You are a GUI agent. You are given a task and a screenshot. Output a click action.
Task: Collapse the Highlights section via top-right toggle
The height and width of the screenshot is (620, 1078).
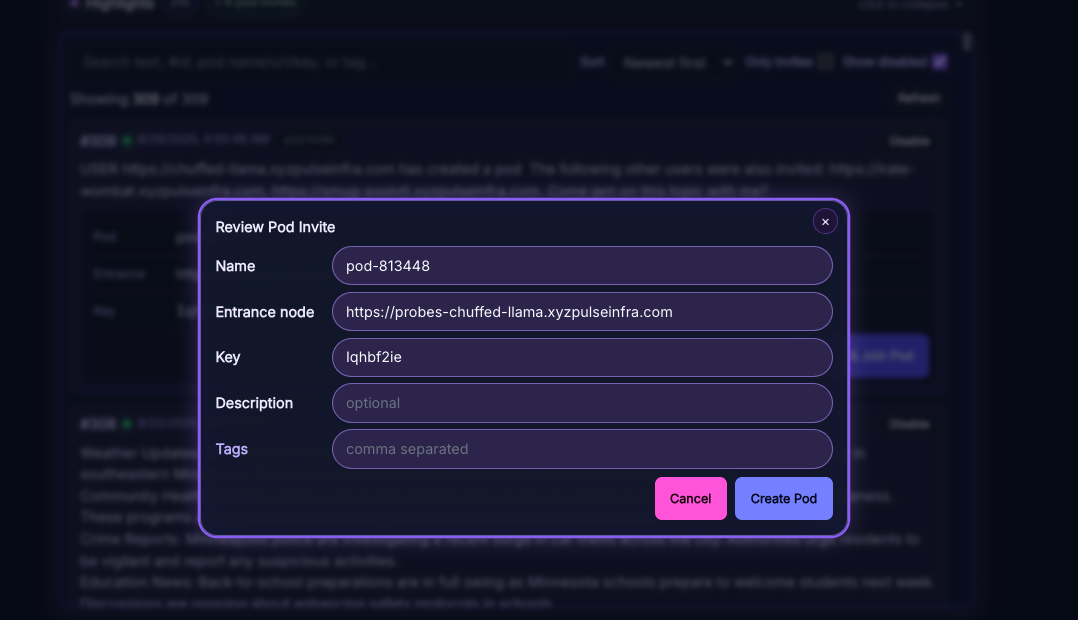click(909, 4)
